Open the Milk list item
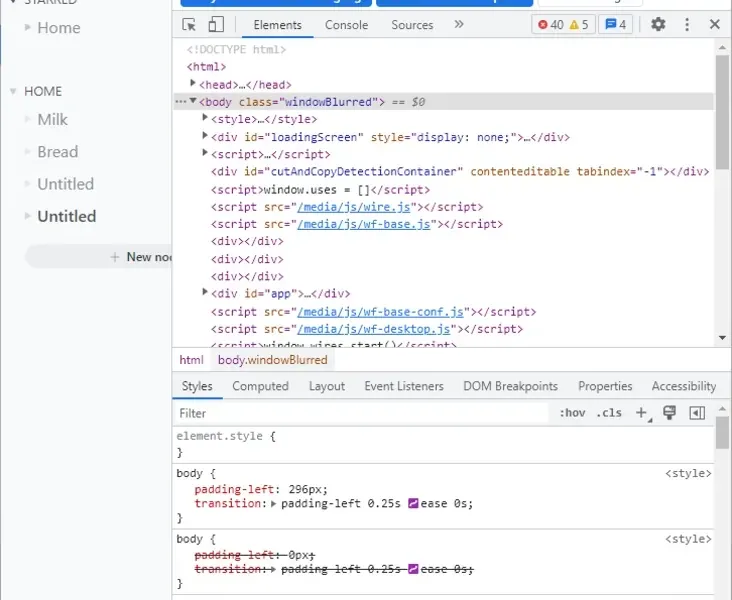Viewport: 732px width, 600px height. 52,120
